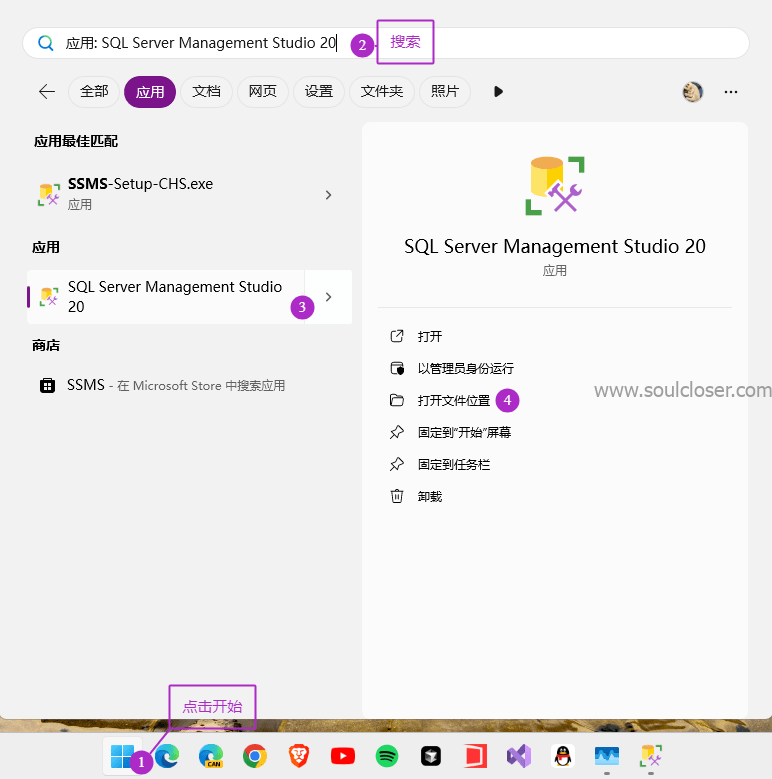
Task: Open the red Office icon in taskbar
Action: pyautogui.click(x=475, y=756)
